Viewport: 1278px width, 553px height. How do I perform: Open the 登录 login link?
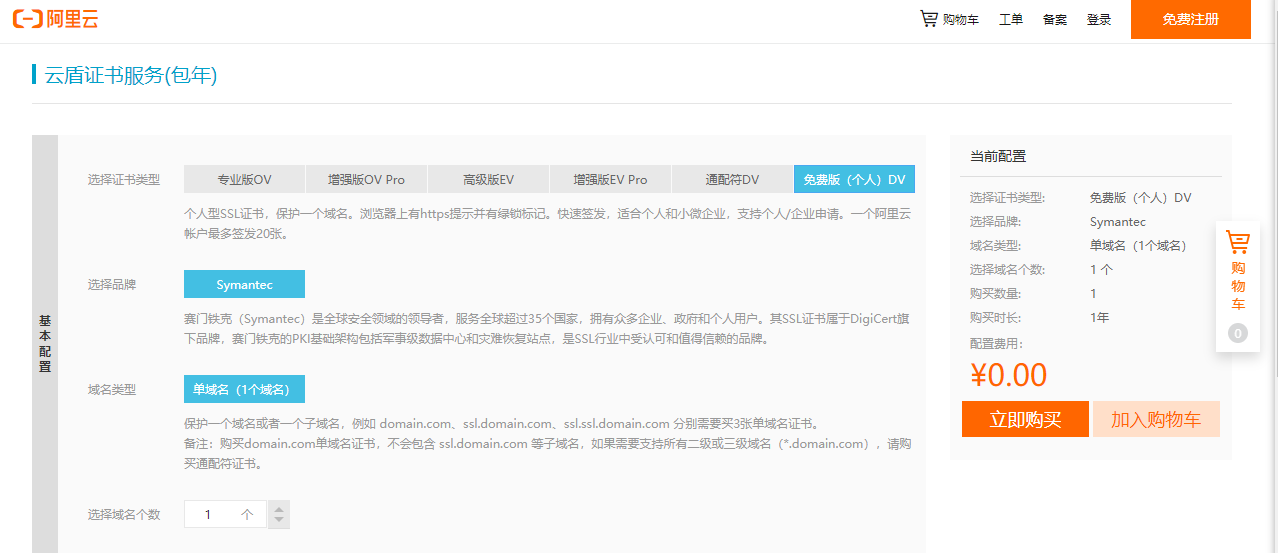pos(1099,19)
